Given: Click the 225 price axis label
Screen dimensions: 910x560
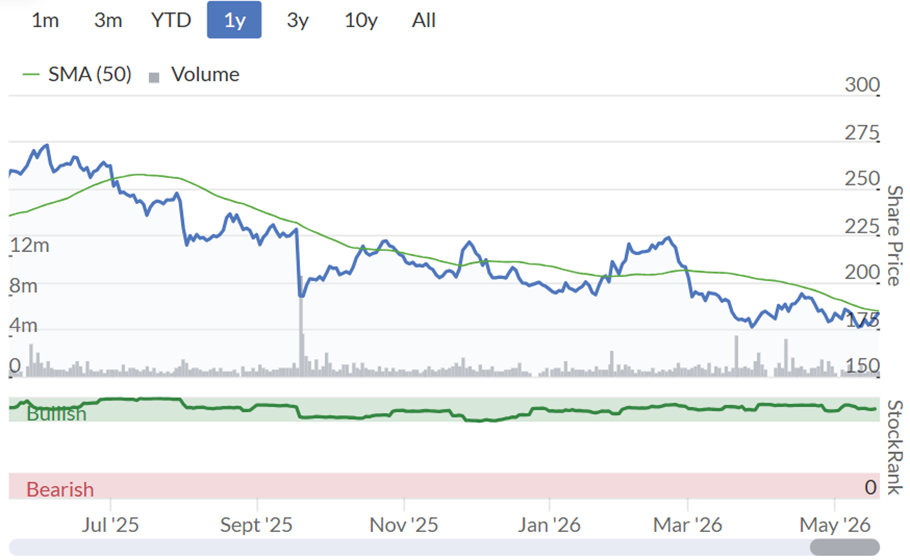Looking at the screenshot, I should (x=862, y=226).
